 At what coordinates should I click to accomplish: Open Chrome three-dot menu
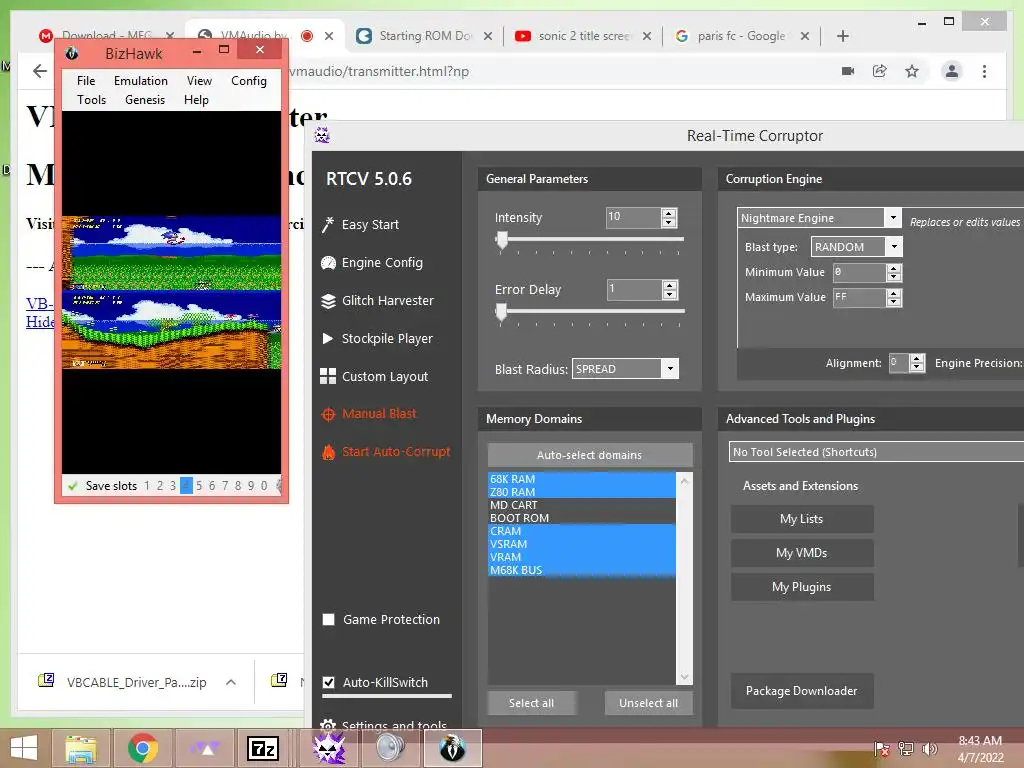pyautogui.click(x=984, y=71)
